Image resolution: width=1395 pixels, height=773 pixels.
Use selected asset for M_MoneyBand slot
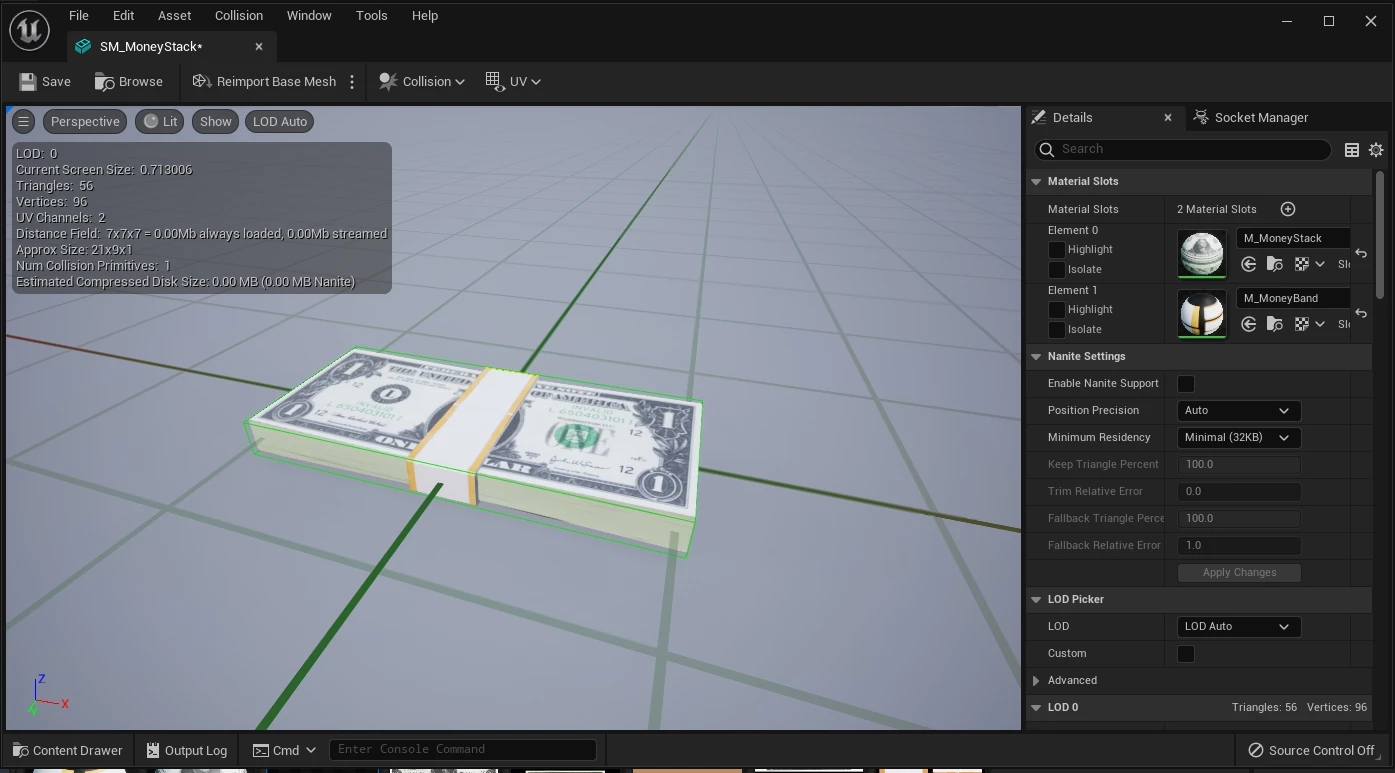(1248, 324)
